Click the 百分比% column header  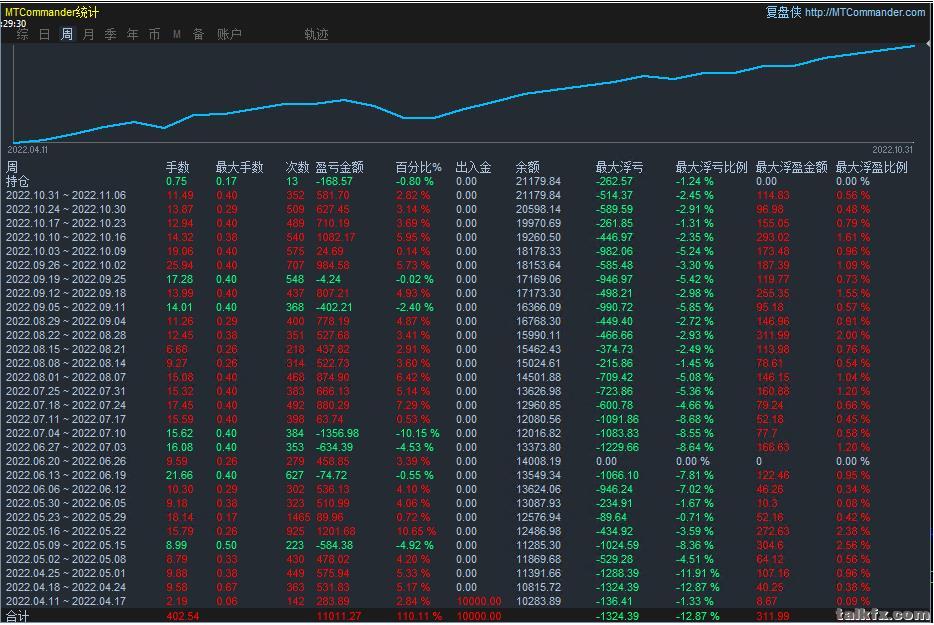[x=419, y=167]
